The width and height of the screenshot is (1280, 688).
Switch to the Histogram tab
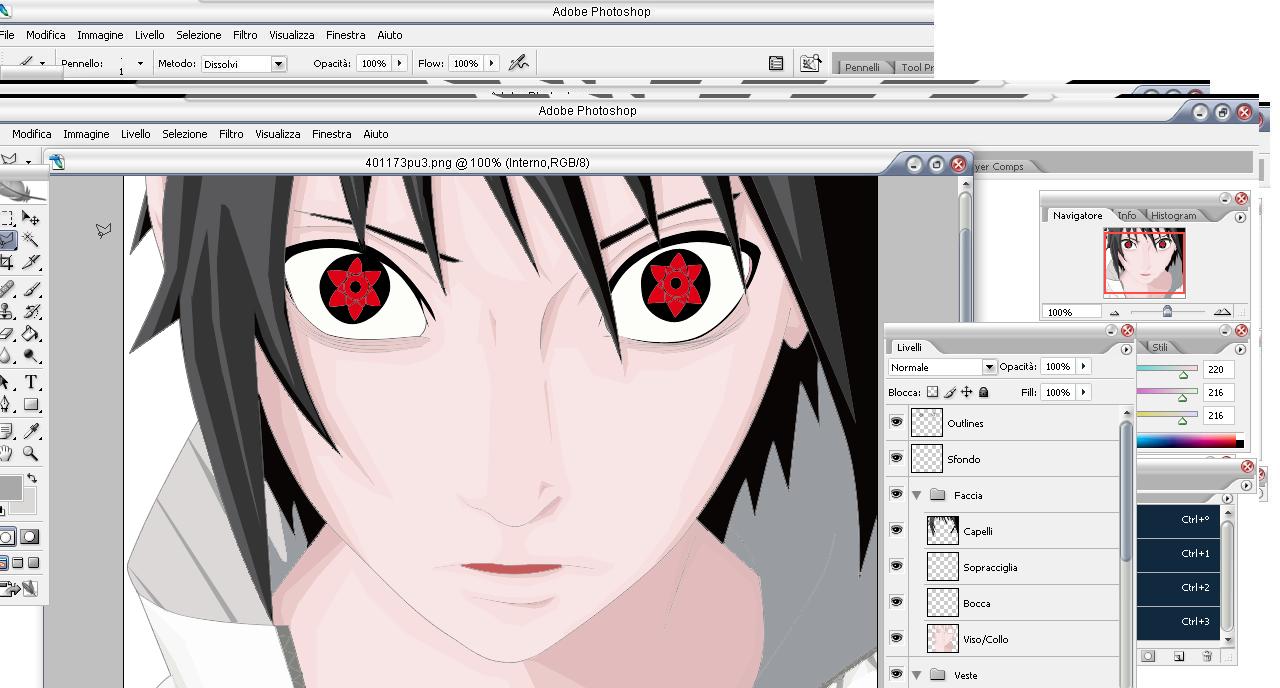(x=1172, y=216)
